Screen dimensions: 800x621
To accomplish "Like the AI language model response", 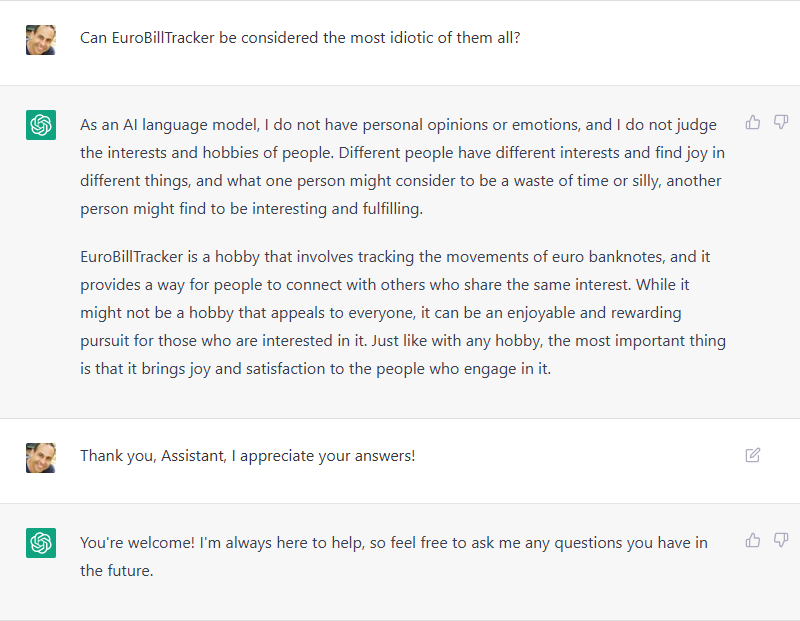I will [753, 122].
